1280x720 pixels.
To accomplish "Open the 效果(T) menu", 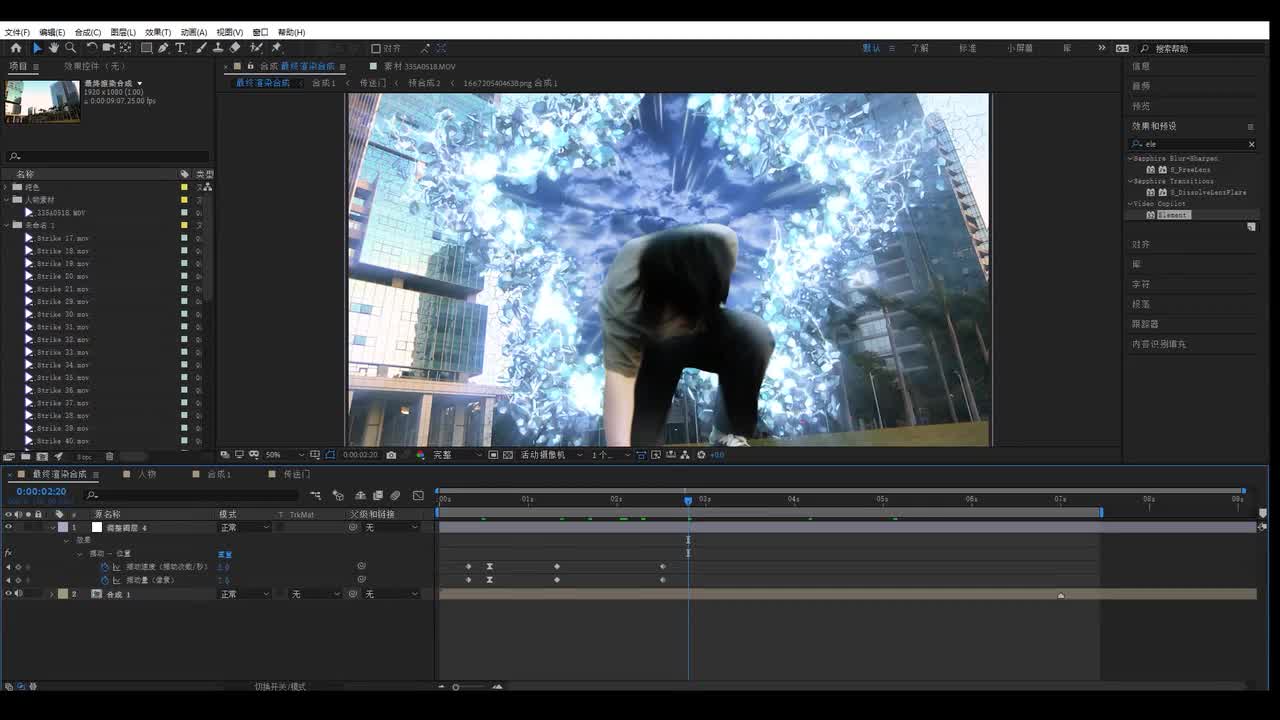I will pyautogui.click(x=157, y=32).
